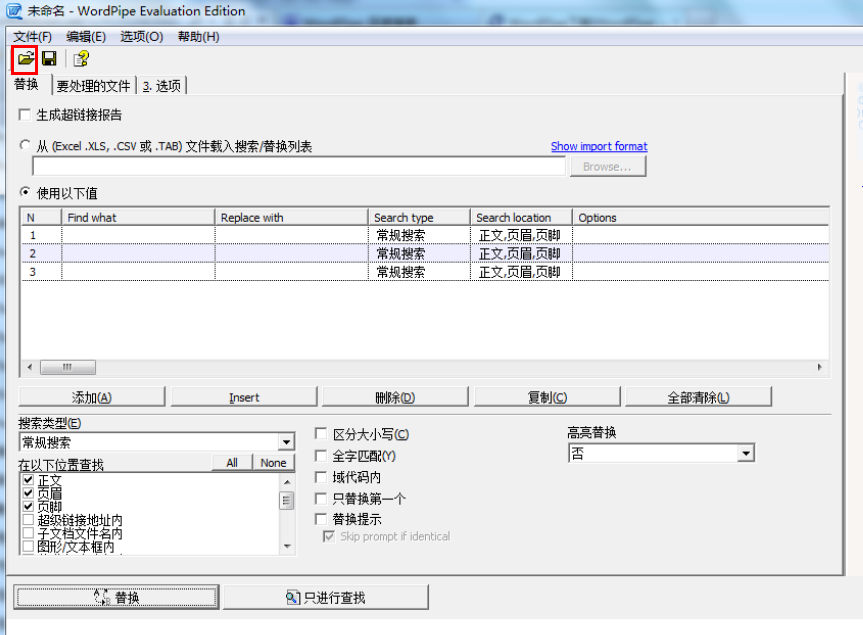Click 常规搜索 in row 3
The image size is (863, 635).
(x=401, y=272)
